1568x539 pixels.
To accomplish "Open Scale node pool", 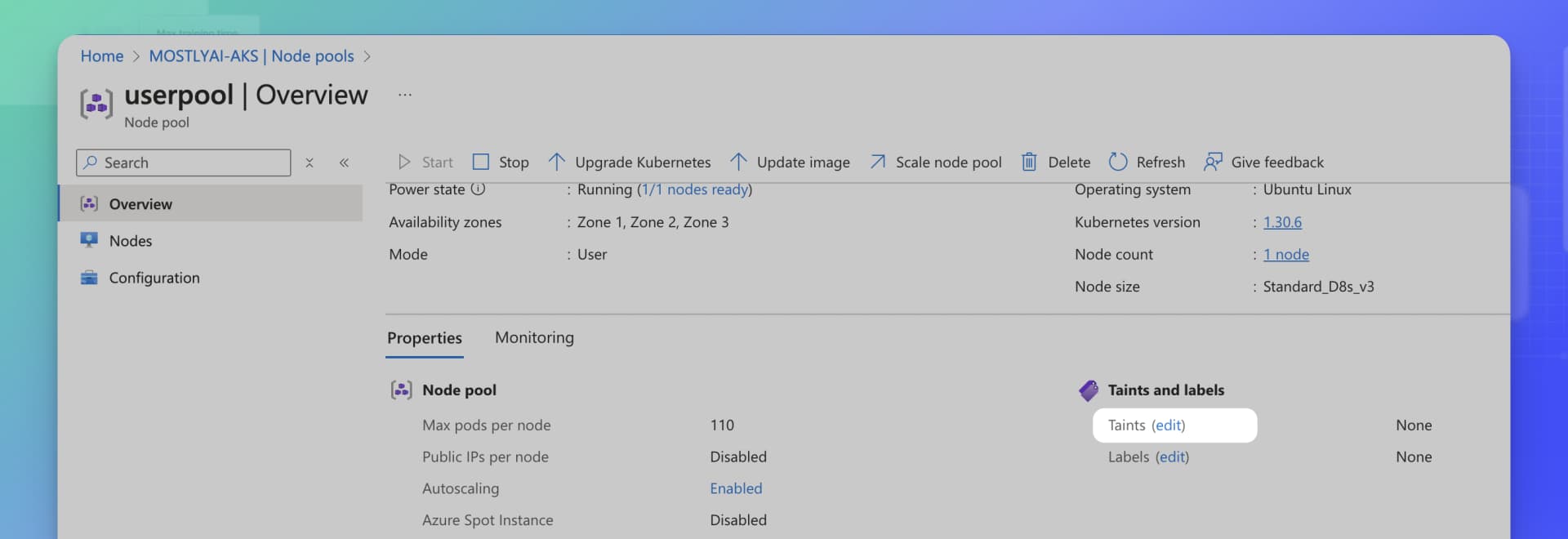I will pyautogui.click(x=936, y=162).
